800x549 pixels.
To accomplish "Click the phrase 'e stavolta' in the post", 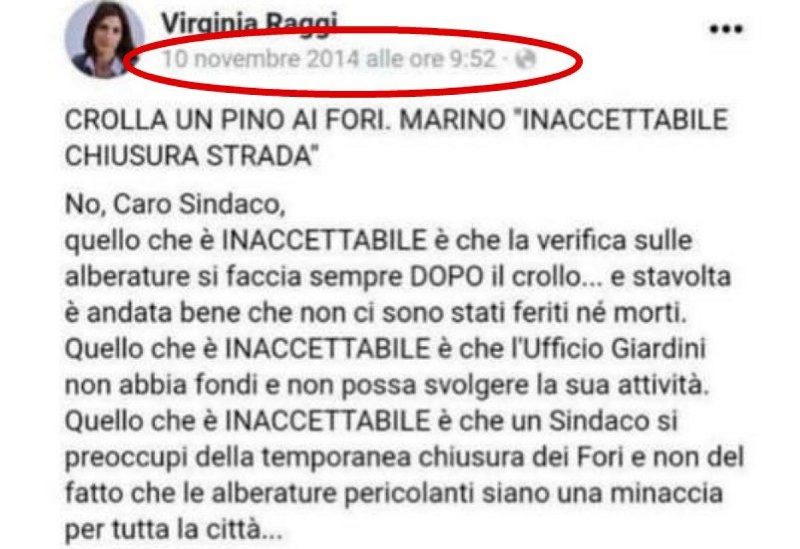I will (671, 277).
